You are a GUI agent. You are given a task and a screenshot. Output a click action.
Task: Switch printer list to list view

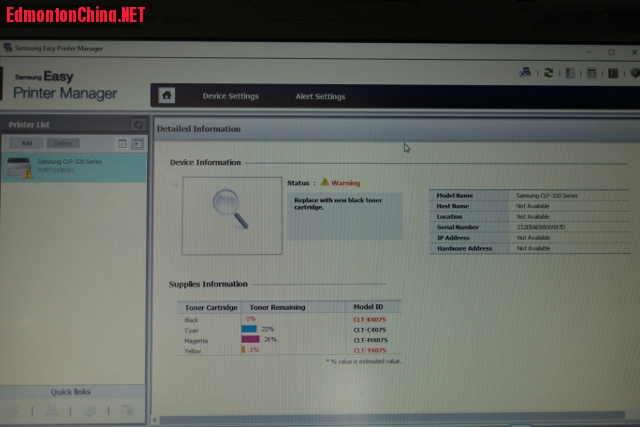[122, 143]
